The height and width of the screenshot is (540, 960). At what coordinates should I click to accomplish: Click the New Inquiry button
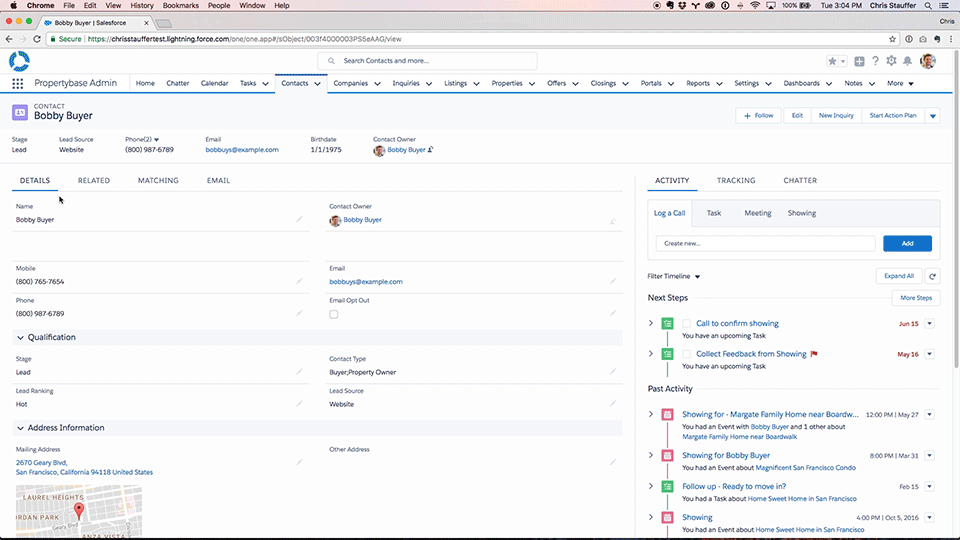(836, 116)
